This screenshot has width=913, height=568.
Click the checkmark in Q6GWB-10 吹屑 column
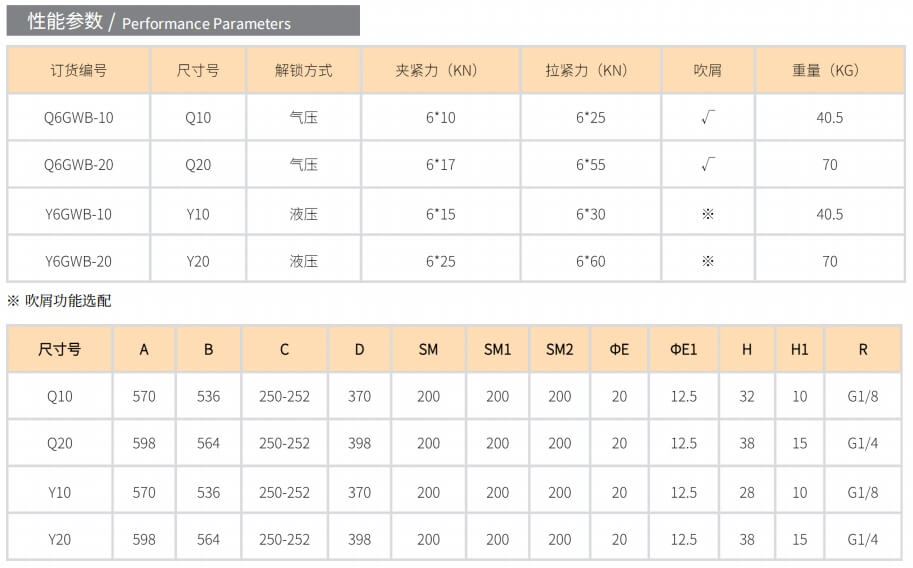pos(707,118)
